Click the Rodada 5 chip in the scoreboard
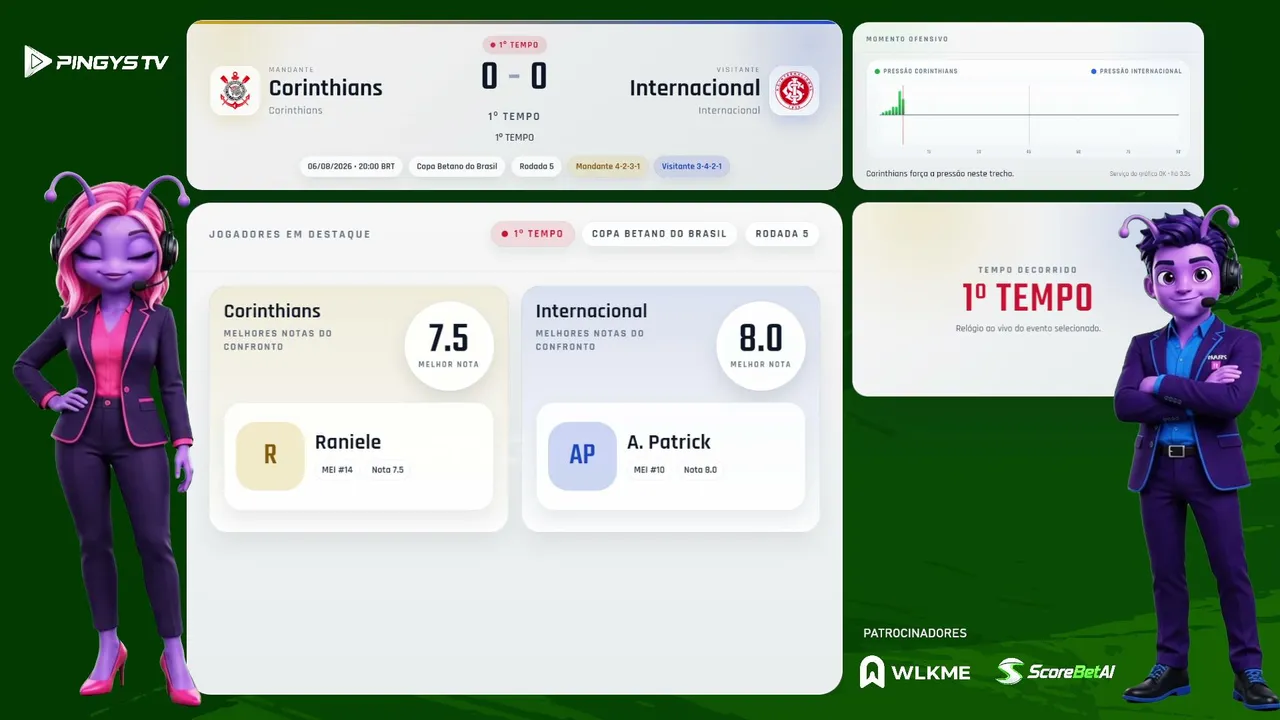This screenshot has width=1280, height=720. pos(537,166)
